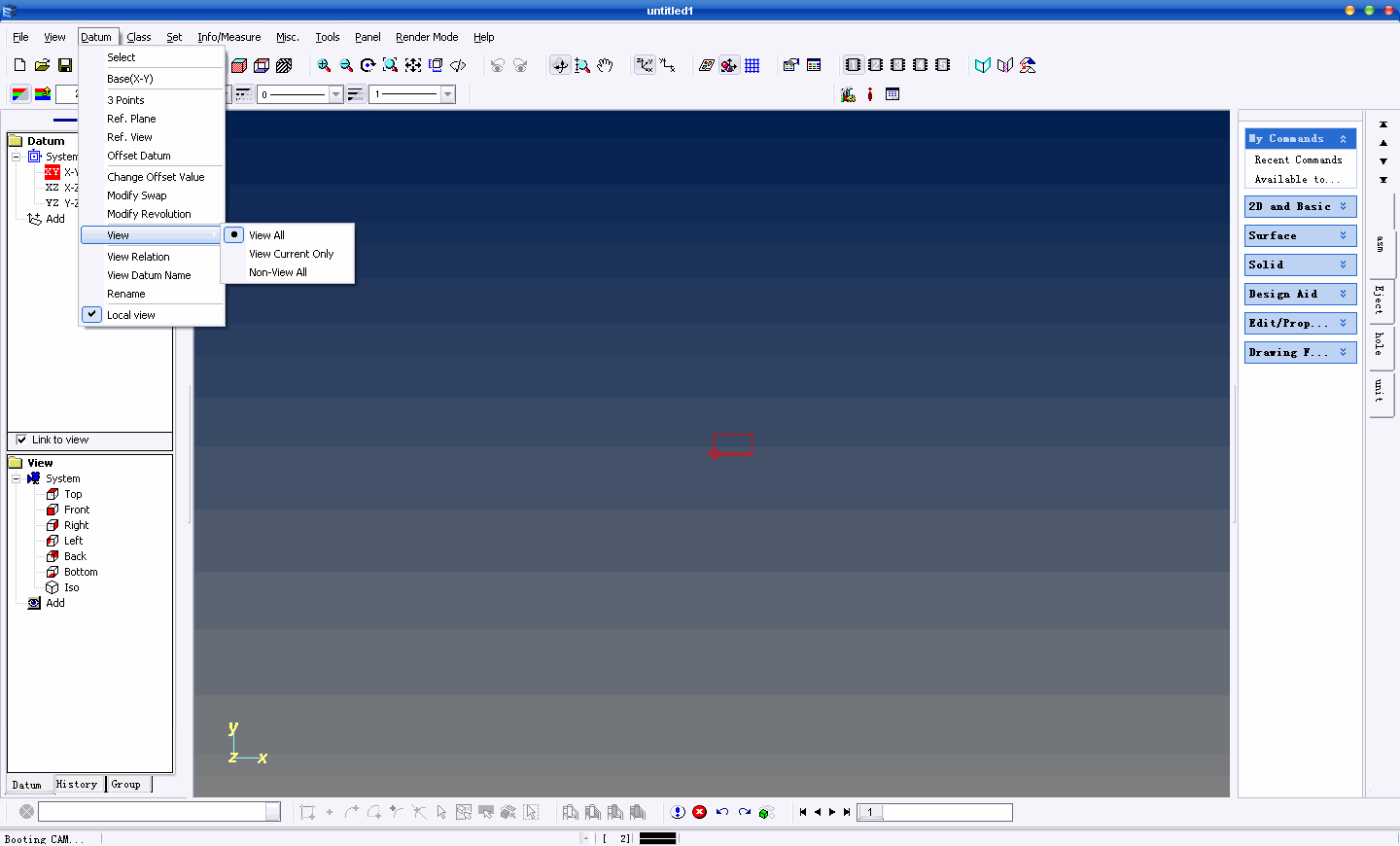Click the Save floppy disk icon
Viewport: 1400px width, 846px height.
coord(65,65)
